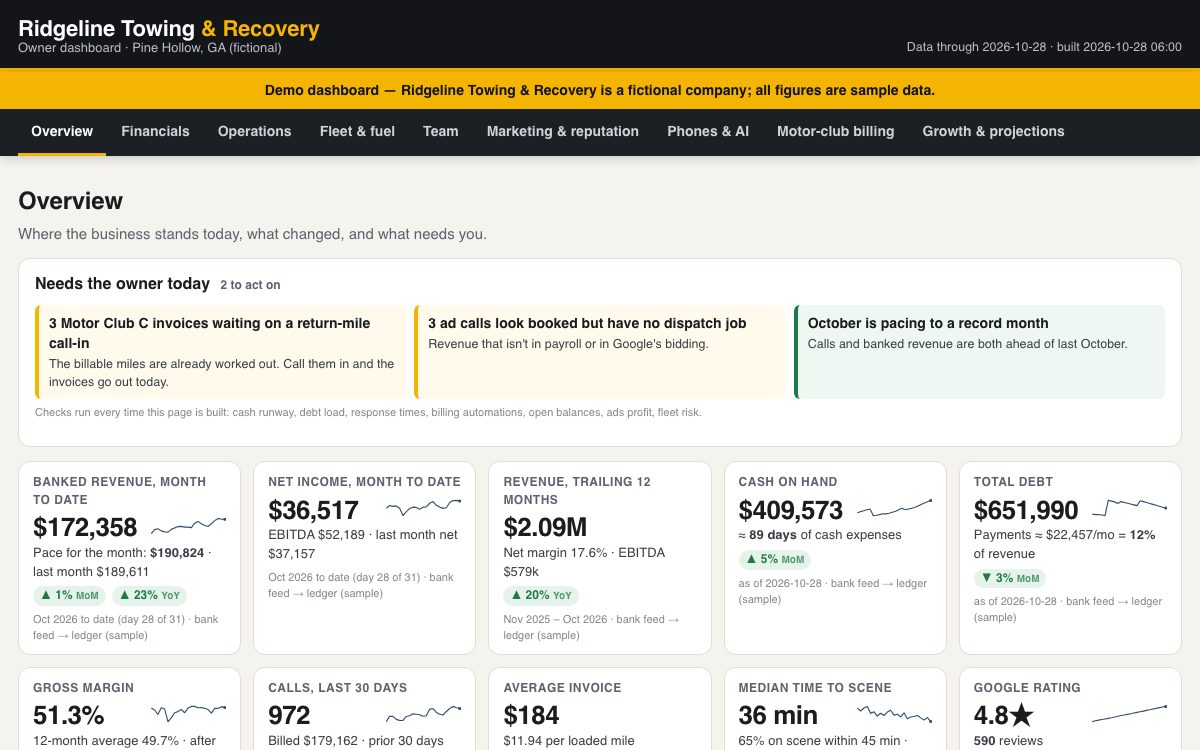Click the 20% YoY badge on trailing revenue
The height and width of the screenshot is (750, 1200).
[543, 595]
